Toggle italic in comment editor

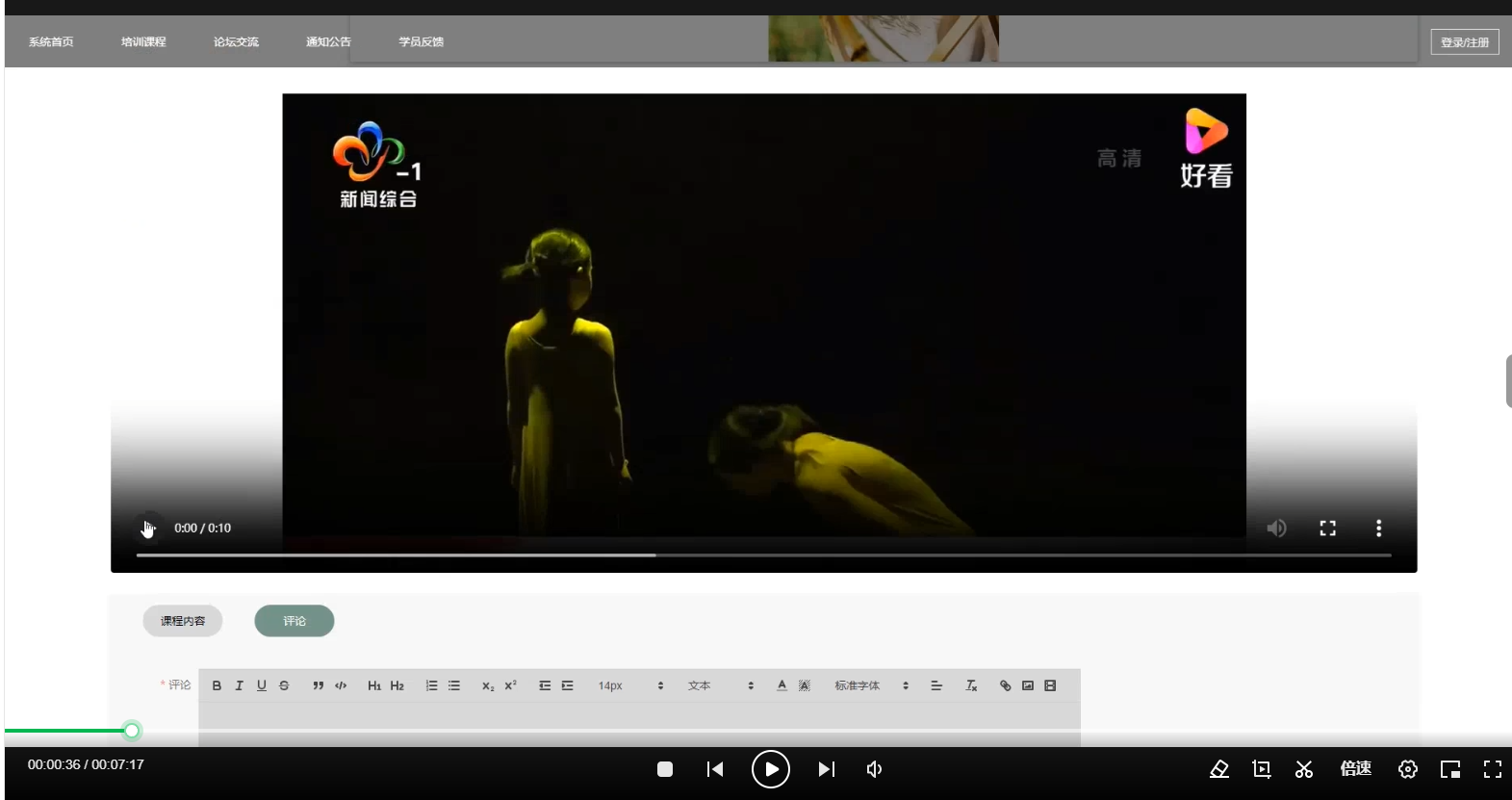[x=239, y=685]
